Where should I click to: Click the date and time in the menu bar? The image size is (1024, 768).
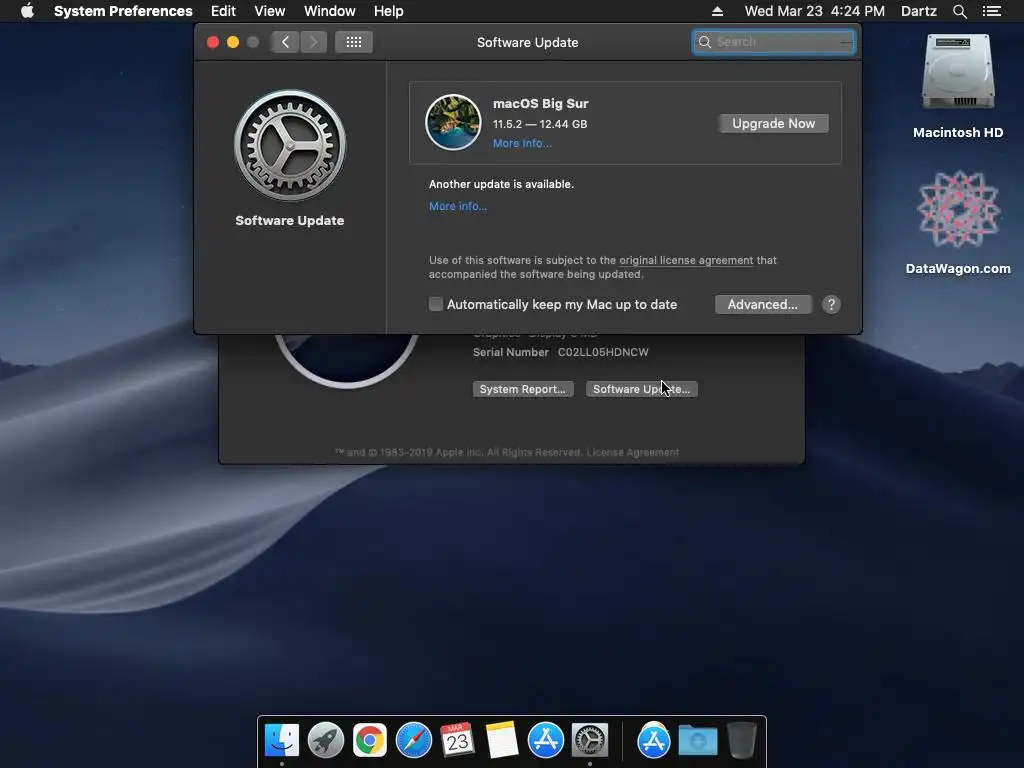coord(814,11)
